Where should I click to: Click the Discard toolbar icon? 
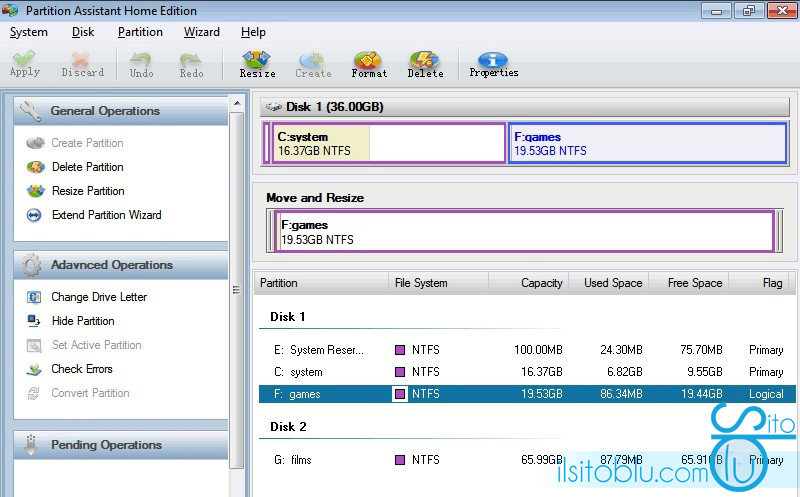(82, 64)
